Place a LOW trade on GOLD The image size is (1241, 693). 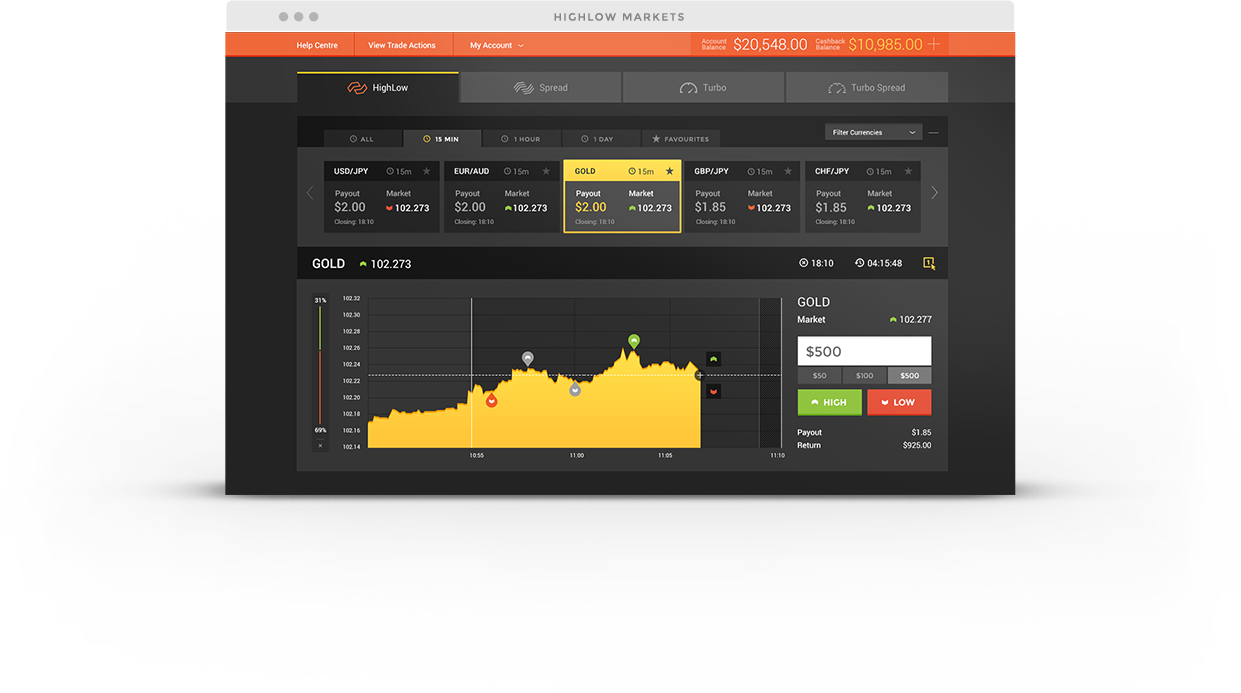tap(899, 402)
